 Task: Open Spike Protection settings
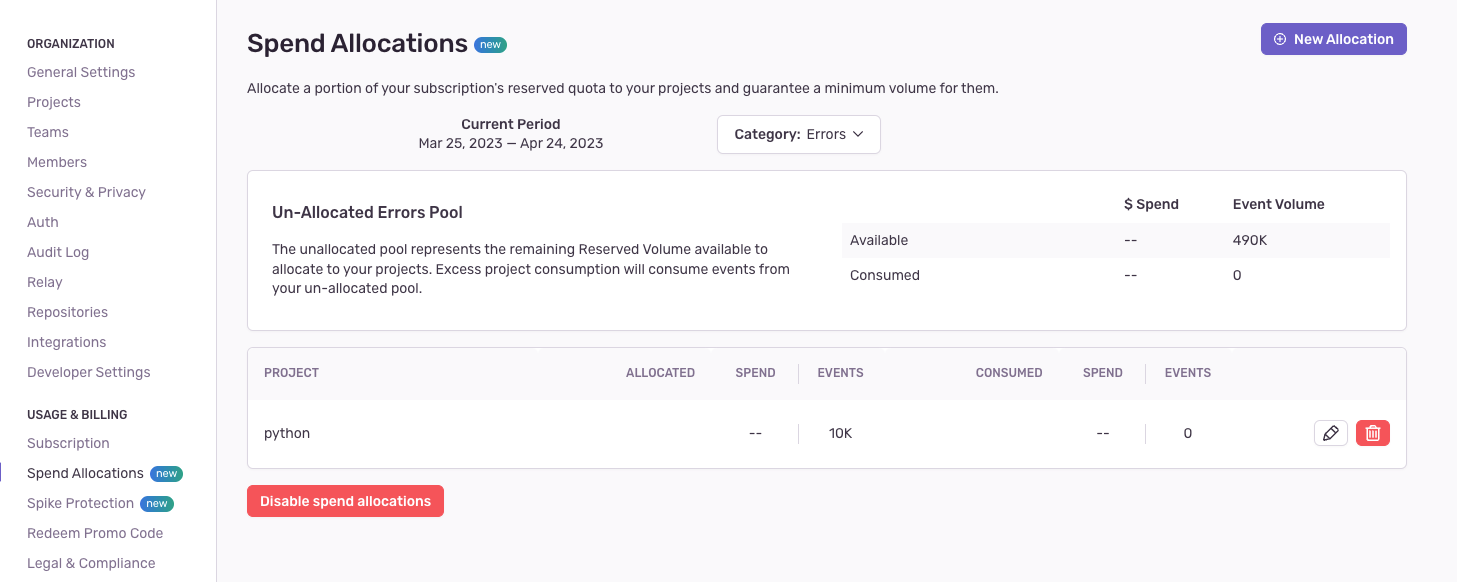80,503
